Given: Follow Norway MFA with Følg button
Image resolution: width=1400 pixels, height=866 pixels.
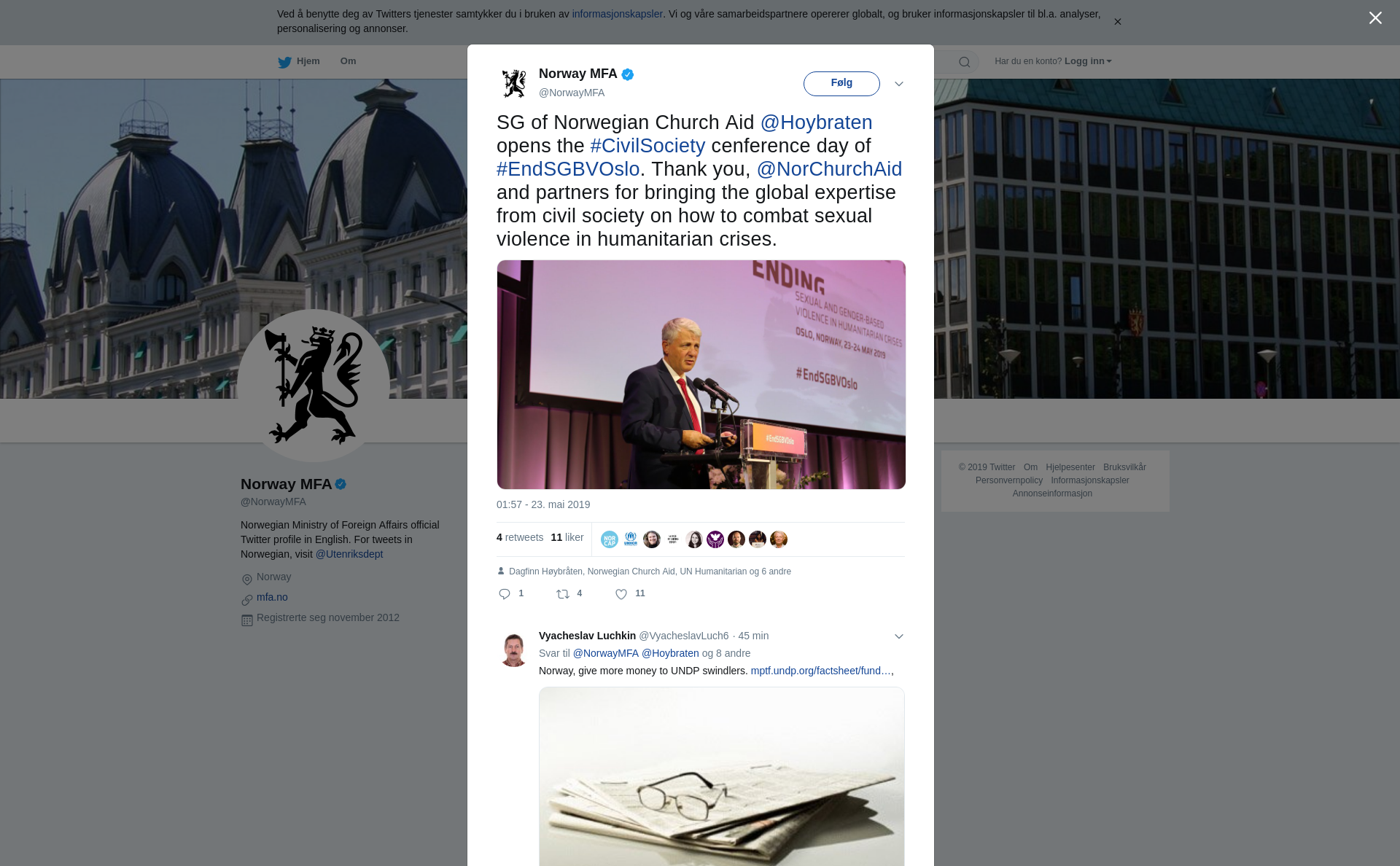Looking at the screenshot, I should pyautogui.click(x=841, y=83).
